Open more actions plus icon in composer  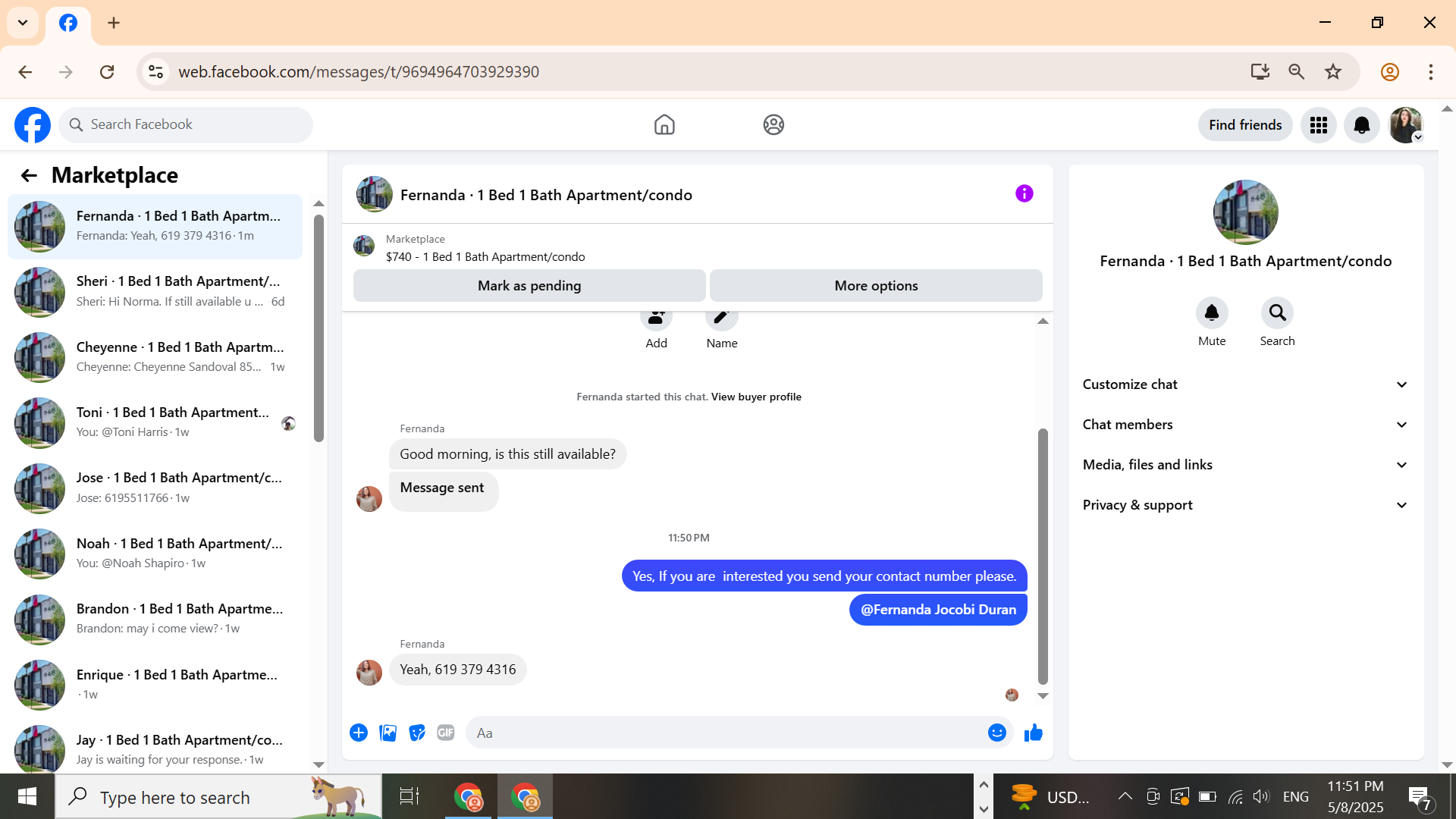[359, 733]
